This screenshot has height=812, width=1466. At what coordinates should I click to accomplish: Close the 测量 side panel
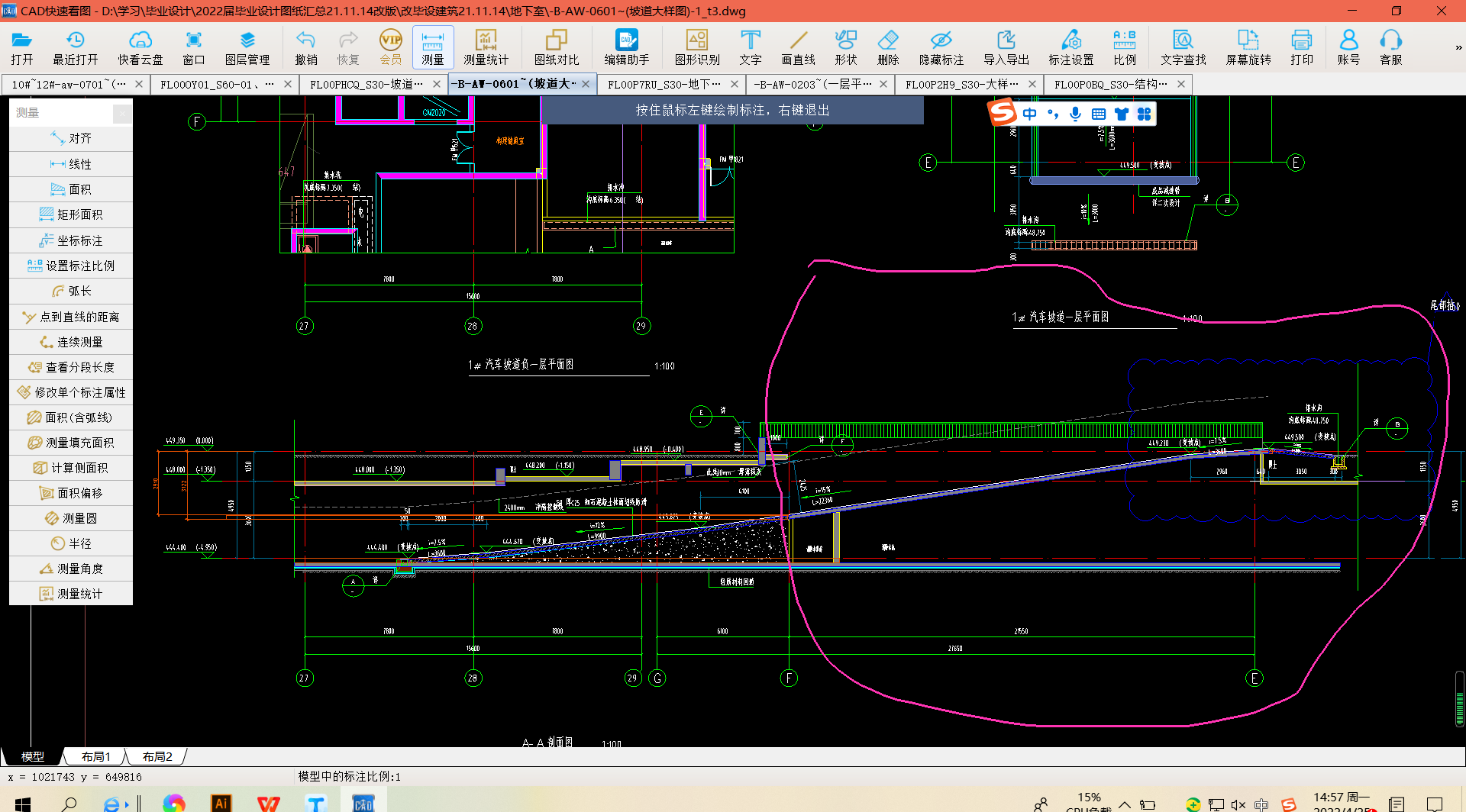coord(122,113)
